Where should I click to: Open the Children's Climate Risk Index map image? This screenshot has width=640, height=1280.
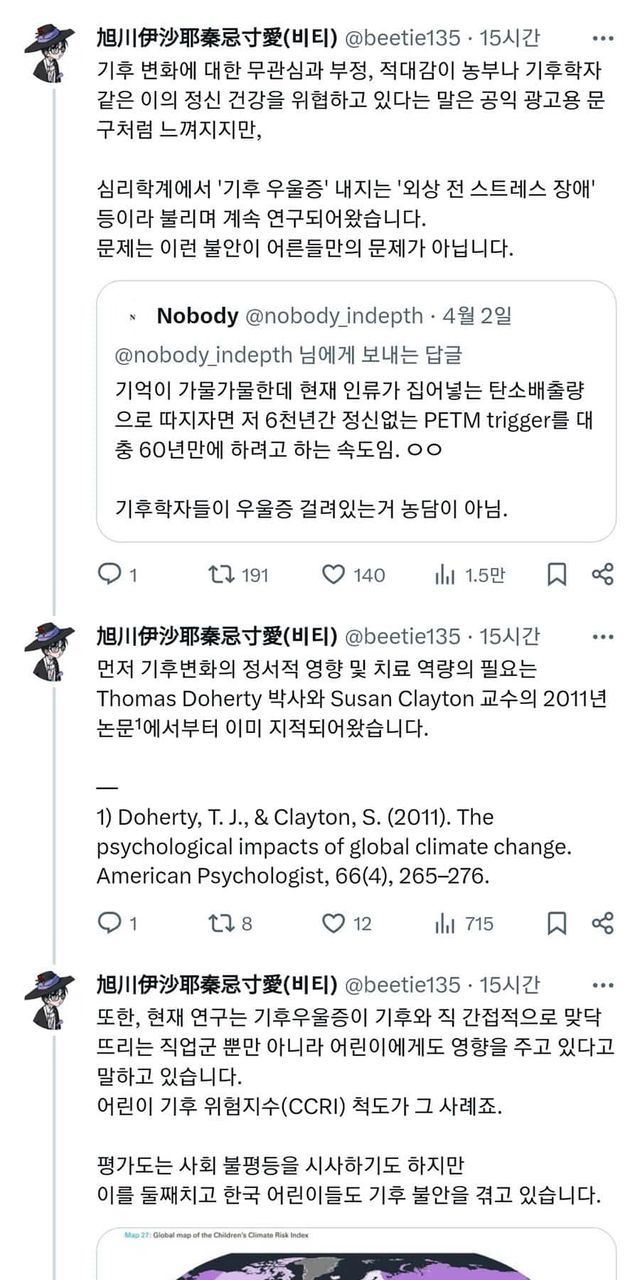[356, 1255]
